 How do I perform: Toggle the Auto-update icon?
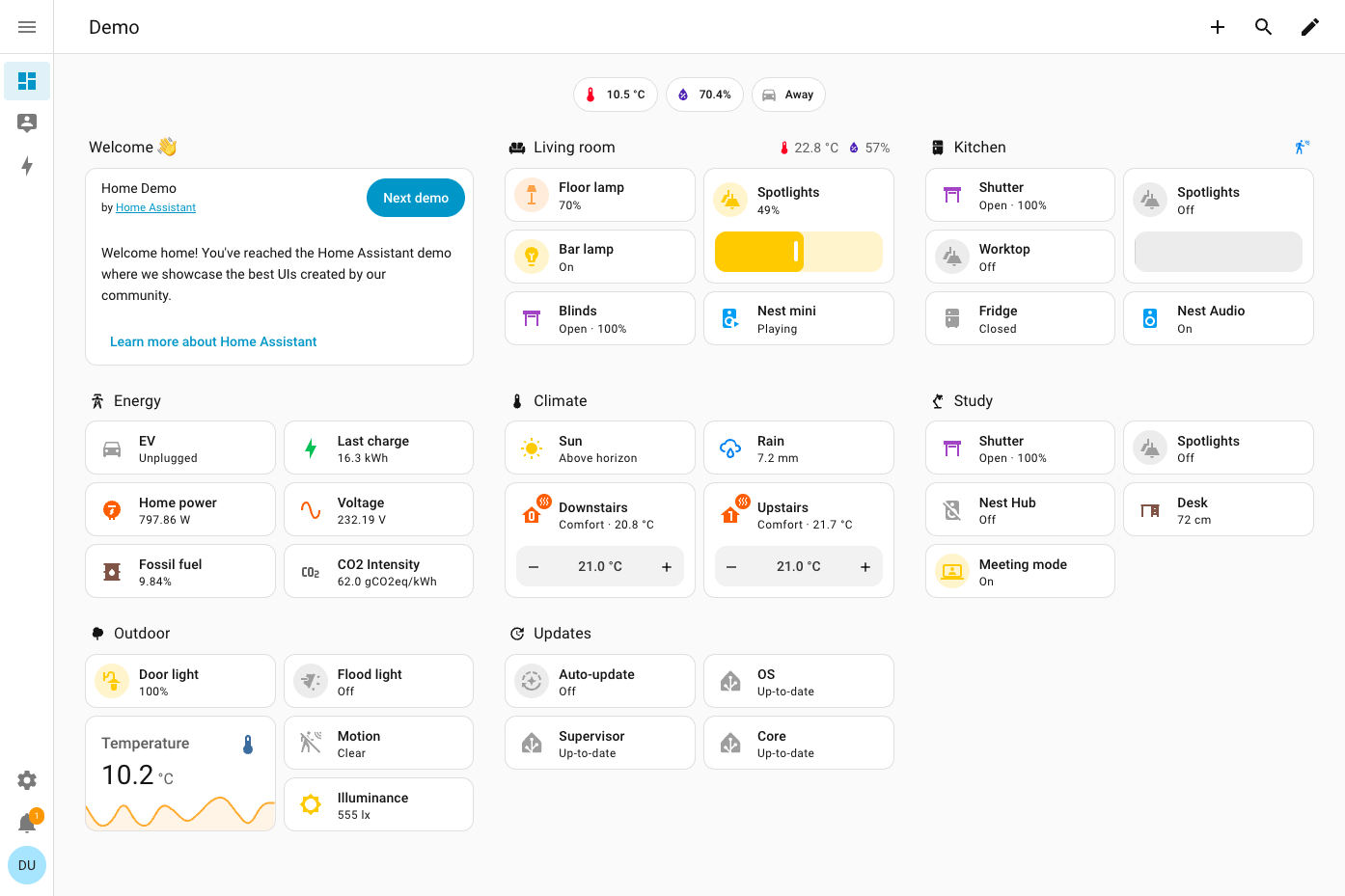(532, 681)
